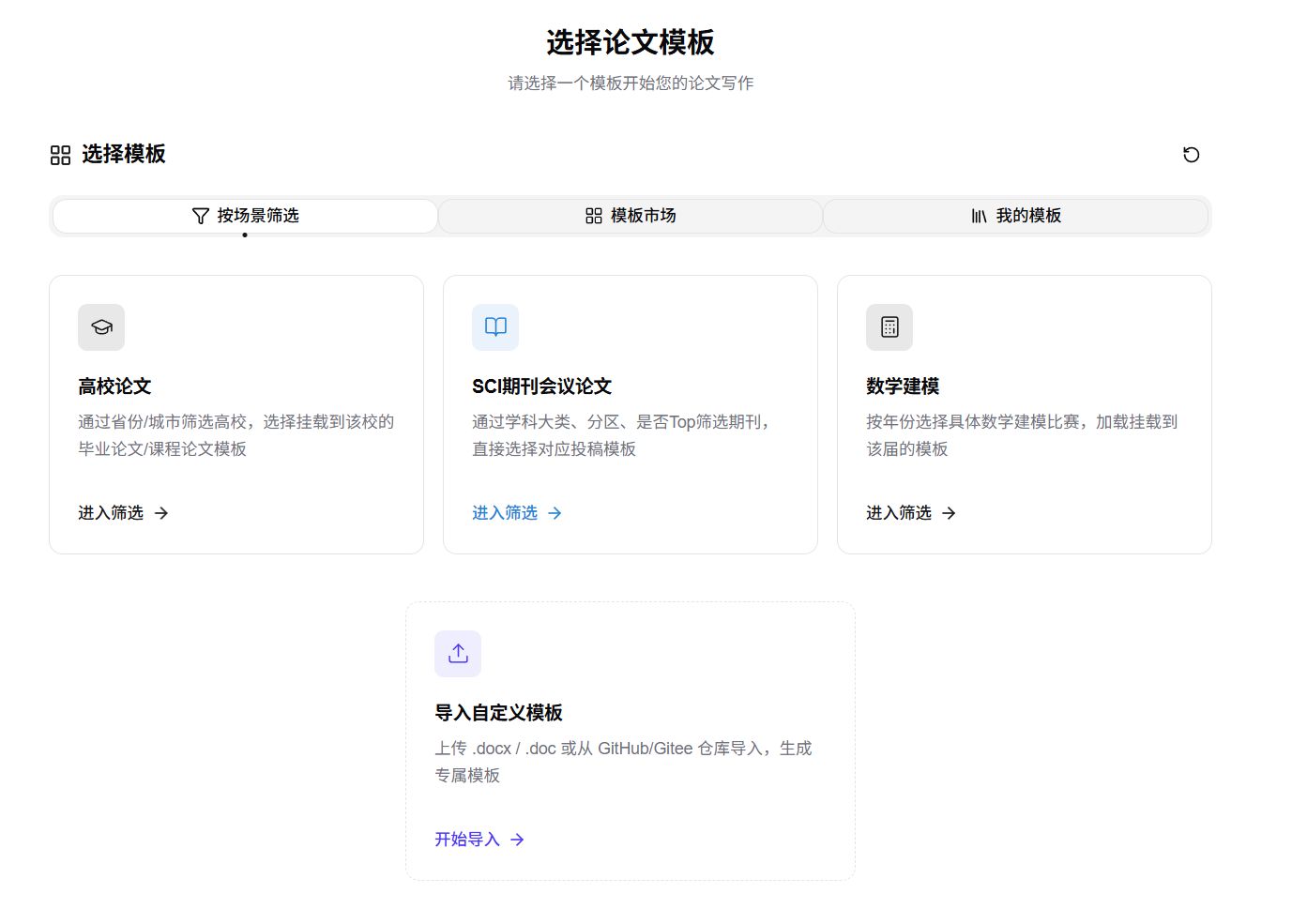Click the 导入自定义模板 card title
The width and height of the screenshot is (1292, 924).
[498, 713]
